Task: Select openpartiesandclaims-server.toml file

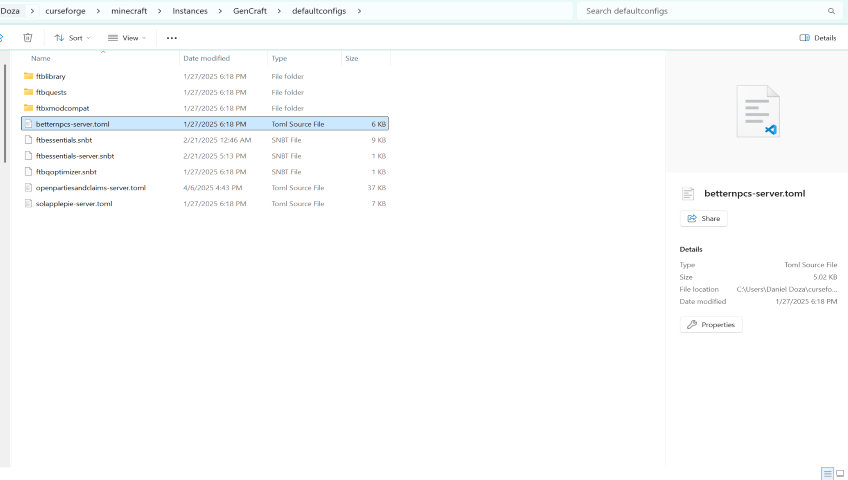Action: tap(91, 188)
